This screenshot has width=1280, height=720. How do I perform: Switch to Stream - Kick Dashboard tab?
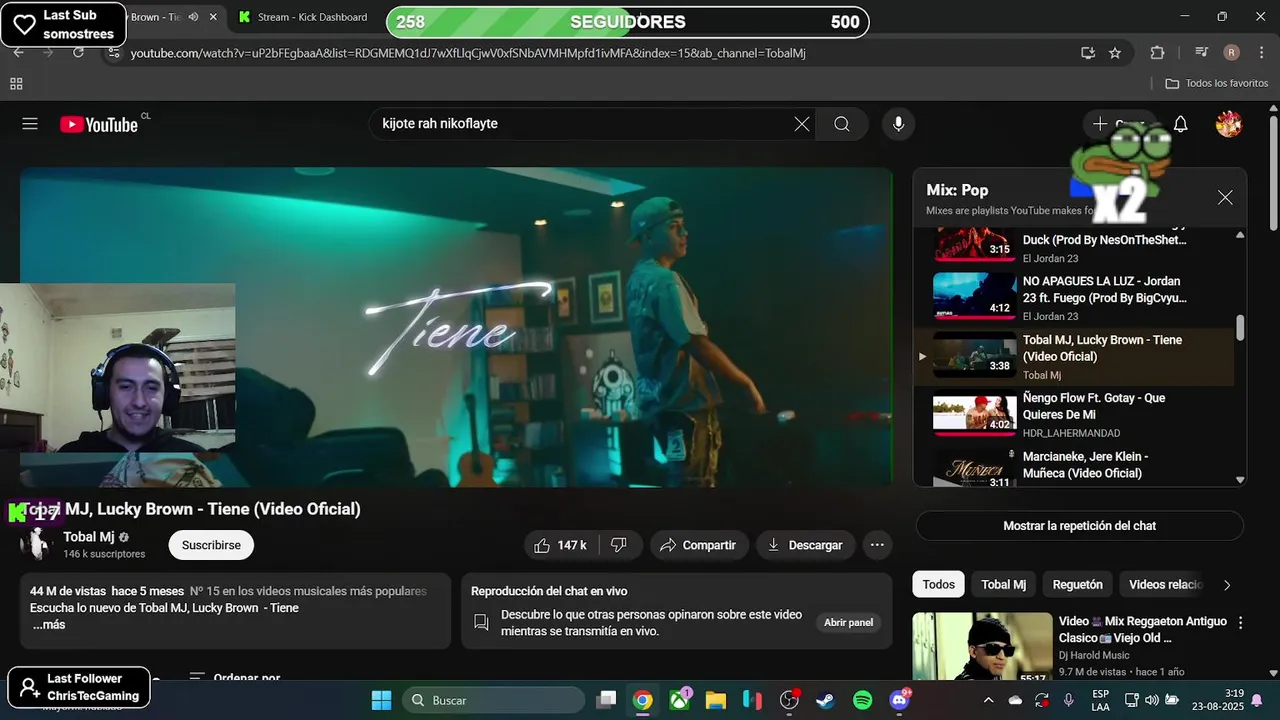(x=304, y=17)
